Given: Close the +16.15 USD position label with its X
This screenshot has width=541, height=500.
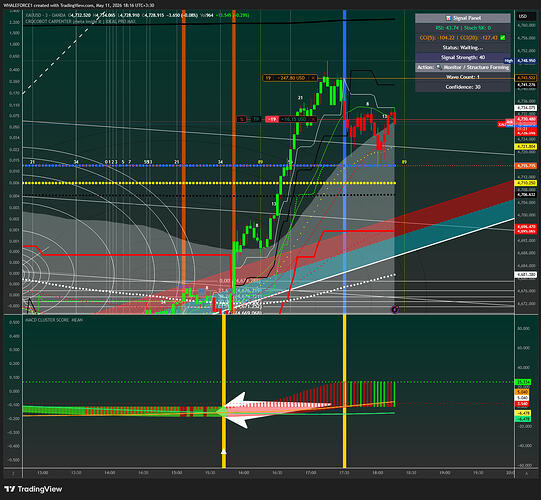Looking at the screenshot, I should click(313, 119).
